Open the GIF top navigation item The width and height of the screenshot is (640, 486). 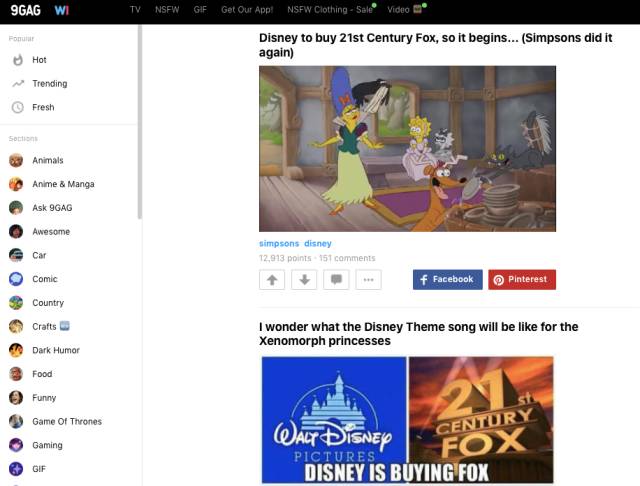pos(200,9)
